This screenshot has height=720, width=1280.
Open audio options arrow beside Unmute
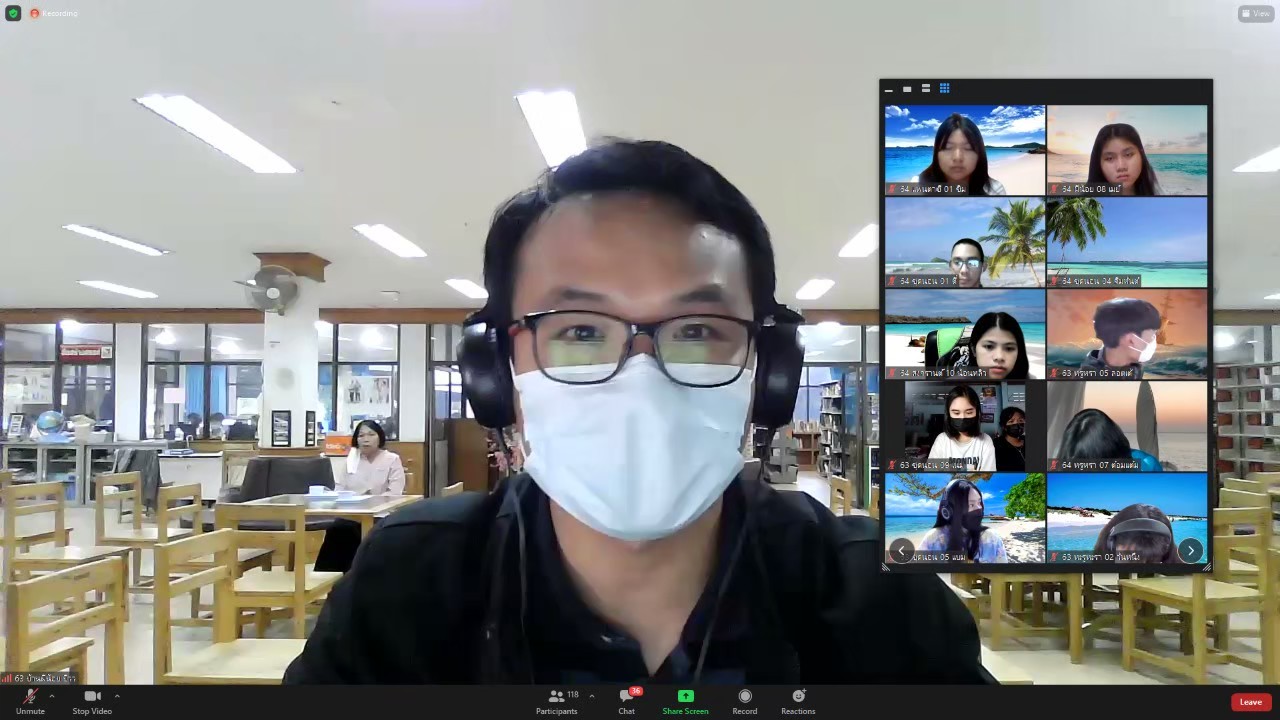pos(52,696)
